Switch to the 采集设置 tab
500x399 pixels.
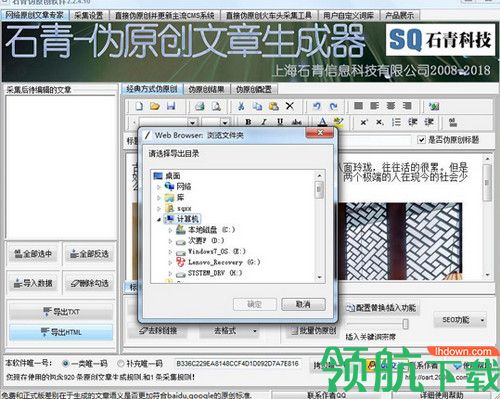click(x=89, y=15)
